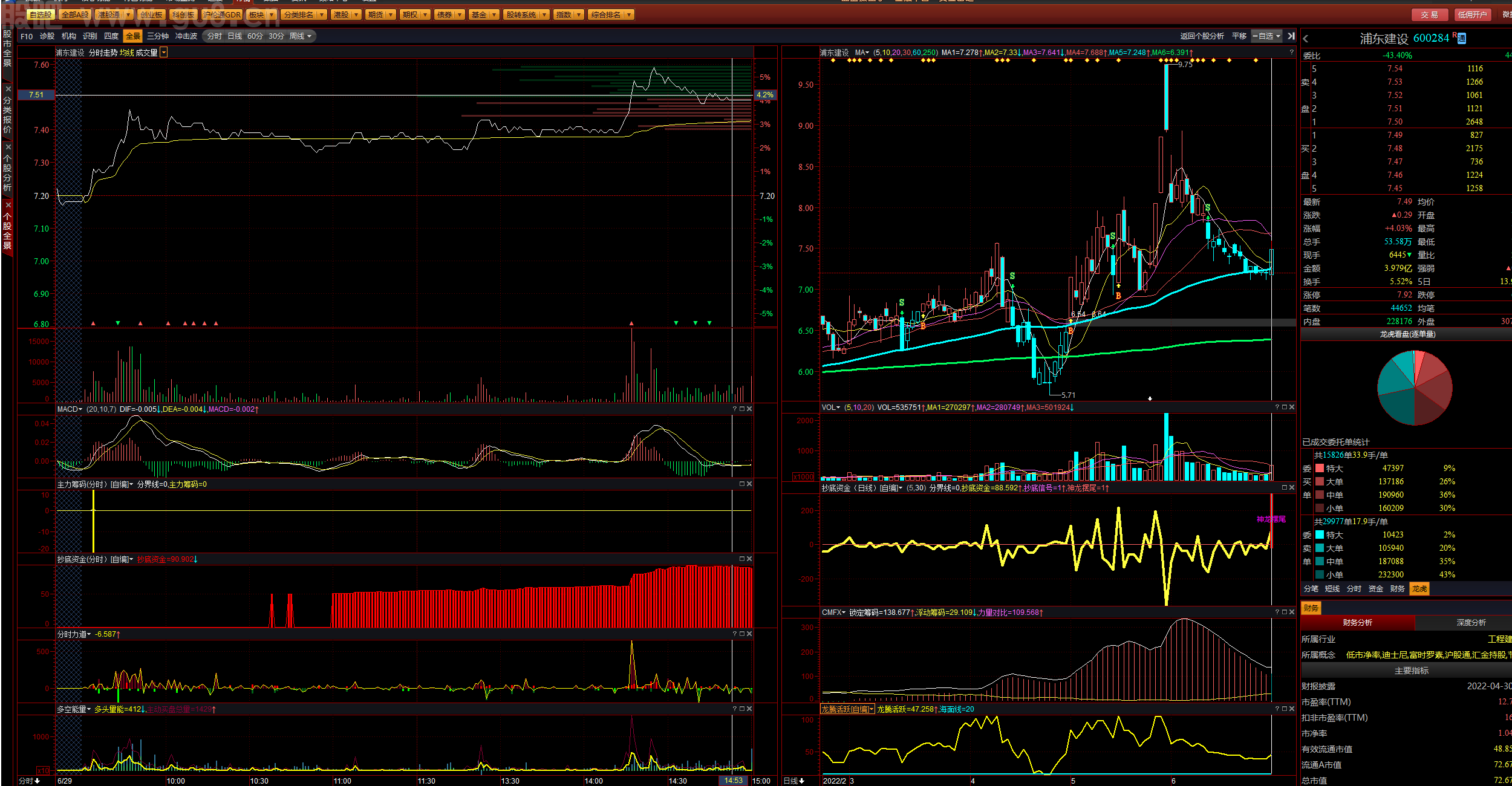Click 返回个股分析 link
Viewport: 1512px width, 786px height.
coord(1202,36)
